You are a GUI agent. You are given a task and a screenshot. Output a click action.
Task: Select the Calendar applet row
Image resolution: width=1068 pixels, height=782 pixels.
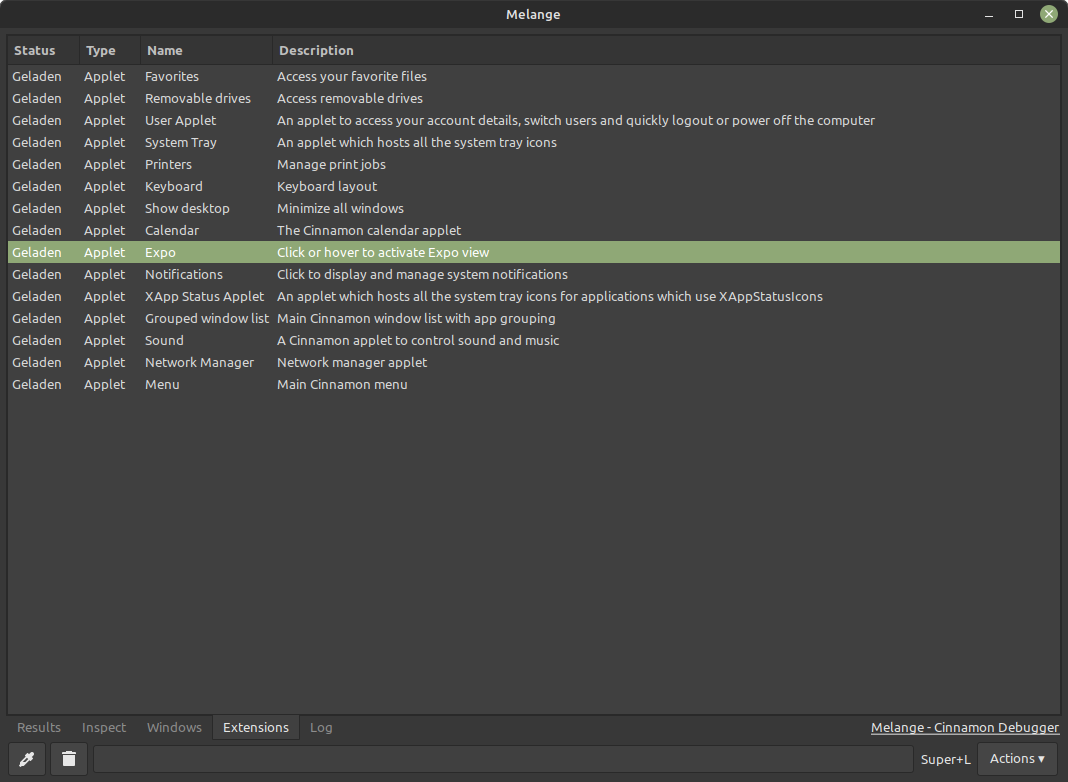[534, 230]
